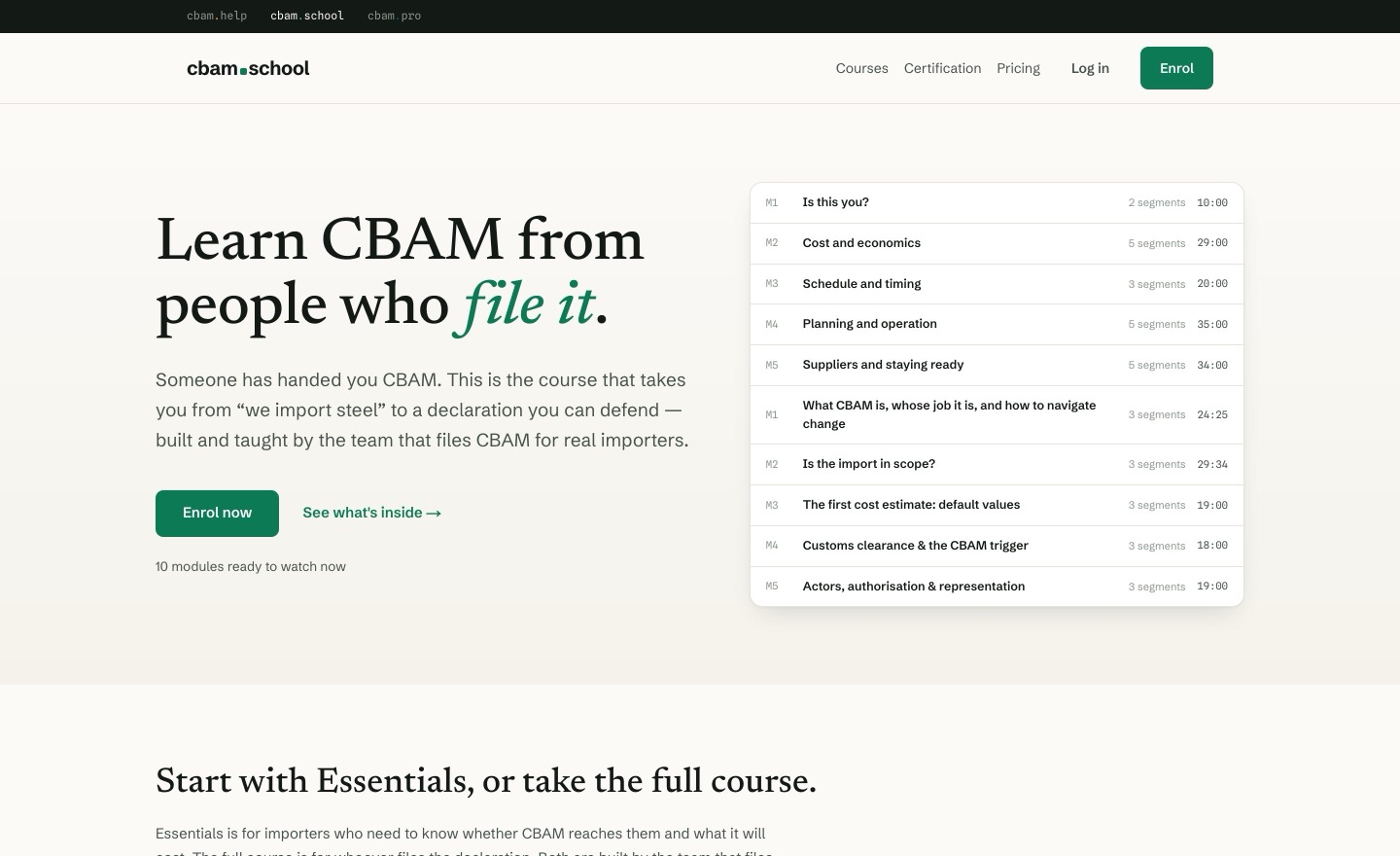This screenshot has height=856, width=1400.
Task: Open the Pricing menu item
Action: [1018, 68]
